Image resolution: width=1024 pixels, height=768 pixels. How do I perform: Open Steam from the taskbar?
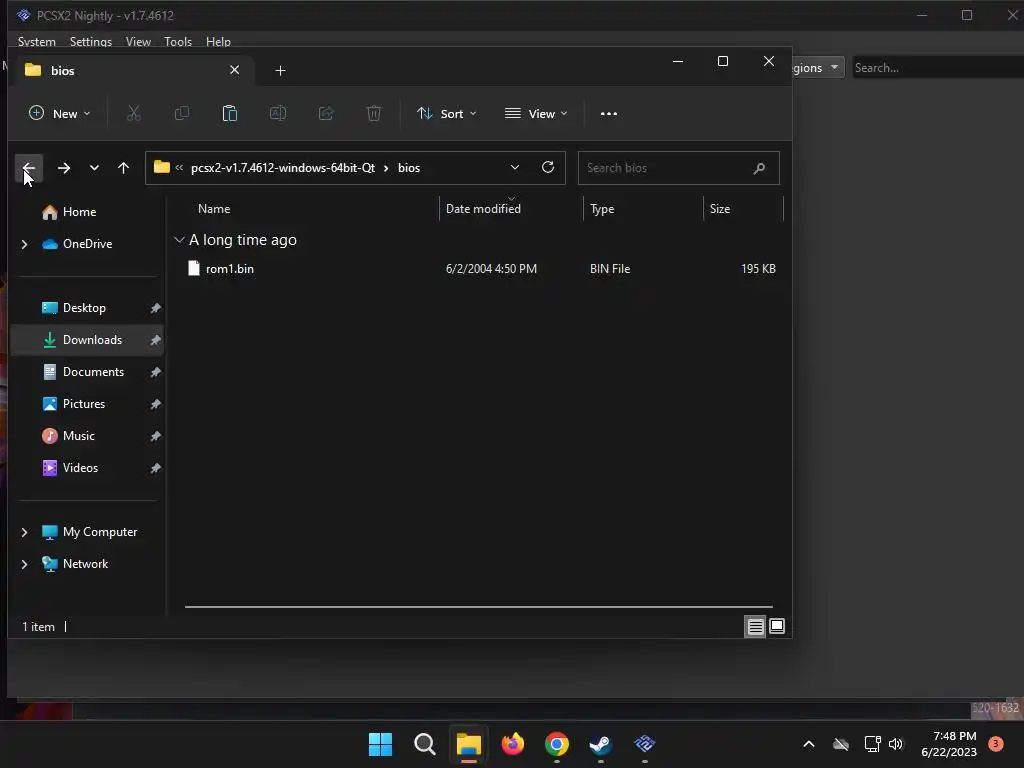(600, 744)
